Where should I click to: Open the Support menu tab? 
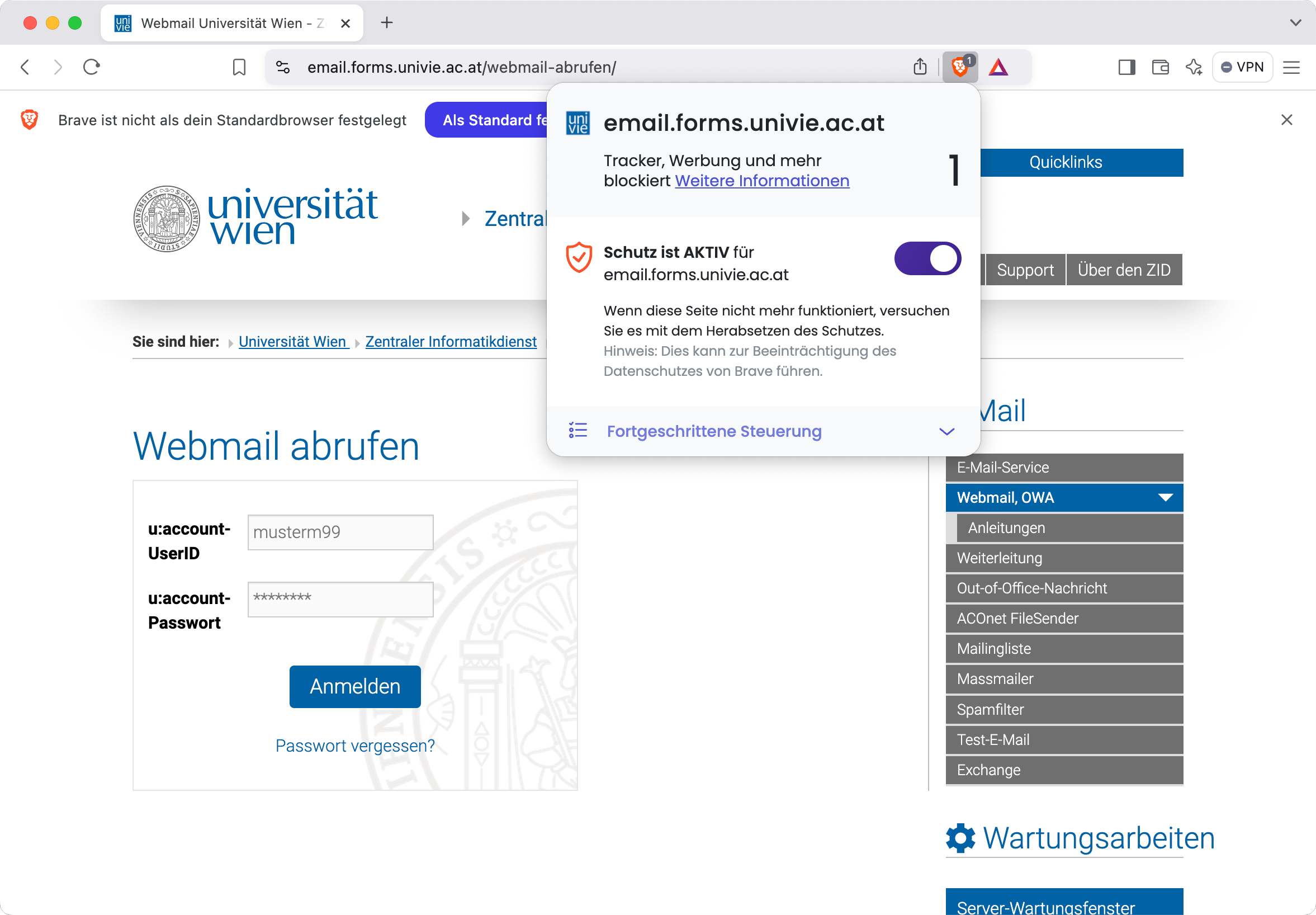(1025, 270)
